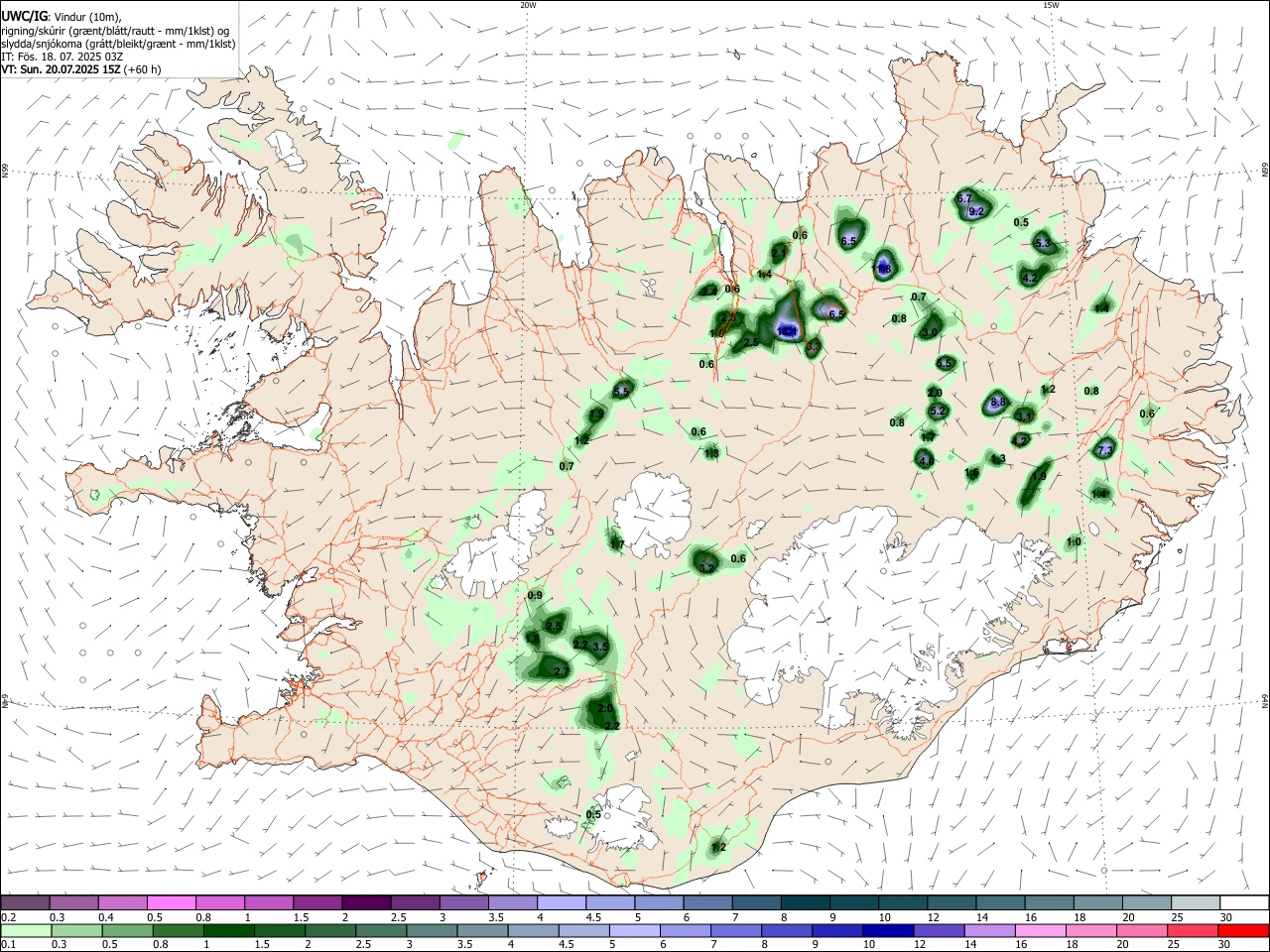Screen dimensions: 1270x952
Task: Click the 'VT: Sun. 20.07.2025 15Z (+60 h)' line
Action: pyautogui.click(x=81, y=69)
